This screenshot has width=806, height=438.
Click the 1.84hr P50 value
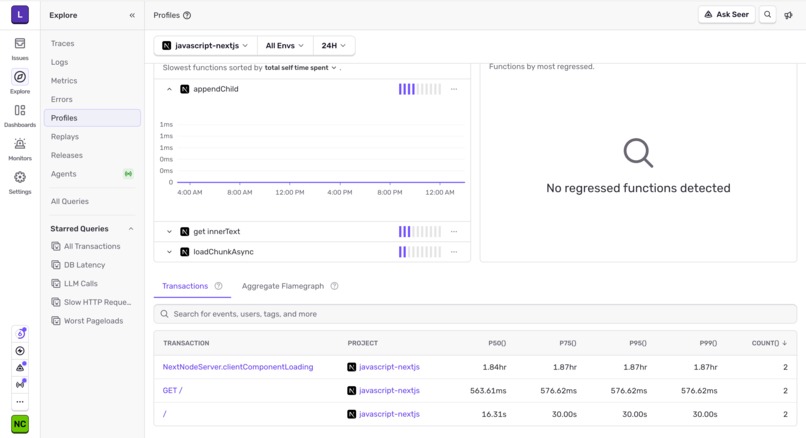[x=494, y=367]
